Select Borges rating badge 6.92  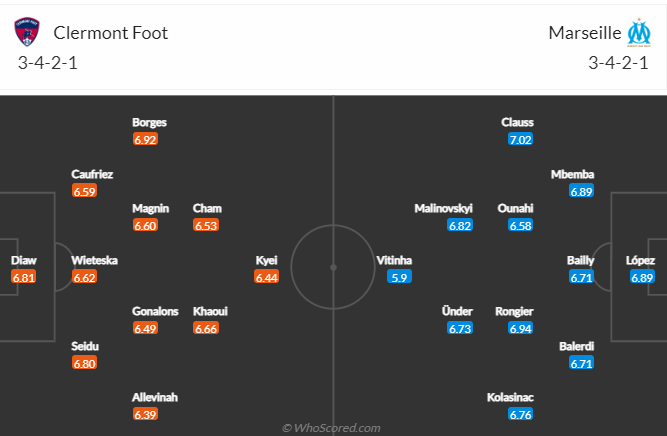point(145,140)
